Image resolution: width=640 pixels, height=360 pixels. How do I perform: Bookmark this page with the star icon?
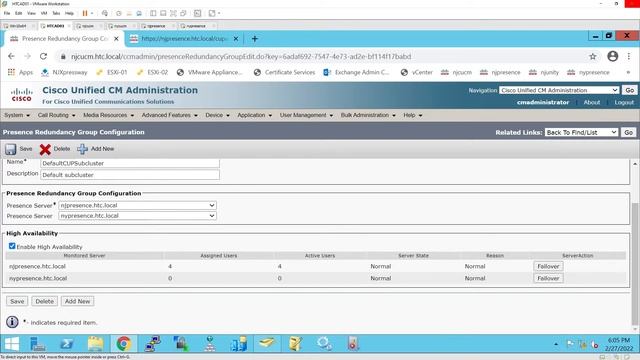pos(593,56)
